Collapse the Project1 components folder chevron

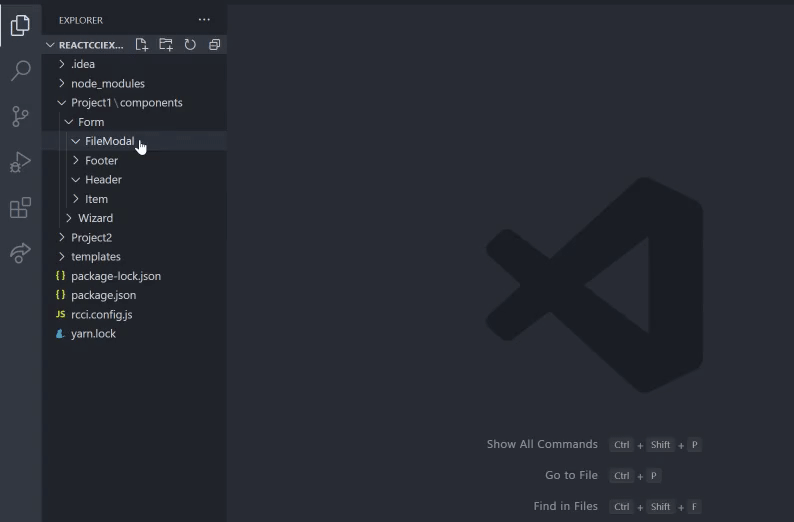coord(62,103)
